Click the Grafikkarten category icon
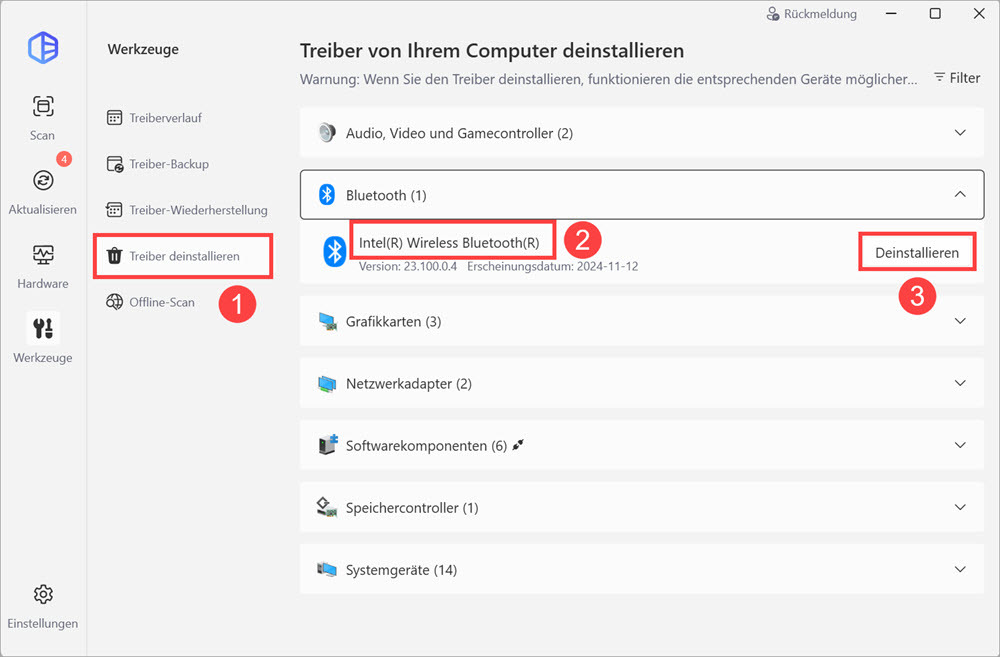The image size is (1000, 657). coord(327,321)
